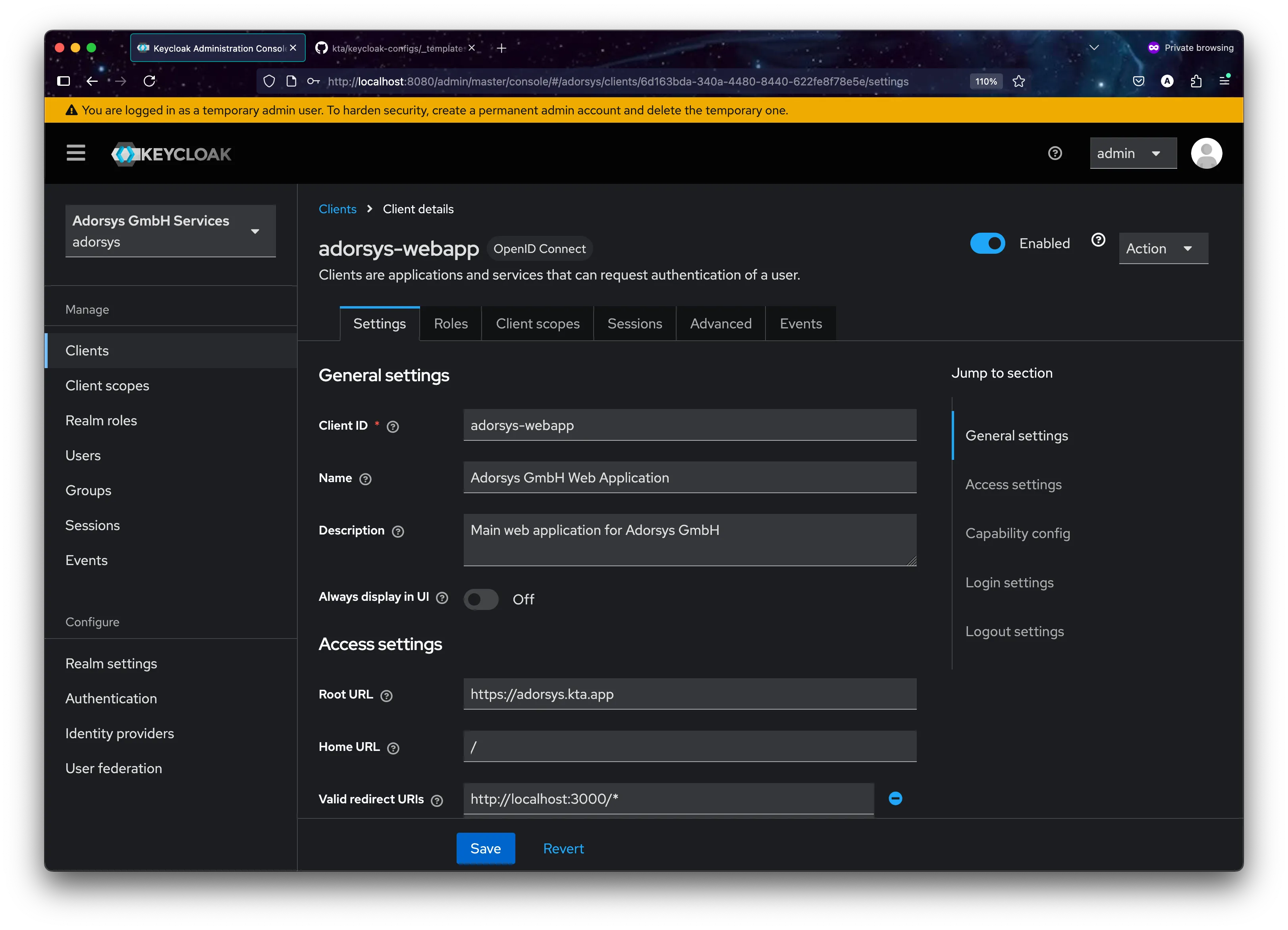Remove the valid redirect URI with minus icon
Viewport: 1288px width, 930px height.
click(895, 798)
